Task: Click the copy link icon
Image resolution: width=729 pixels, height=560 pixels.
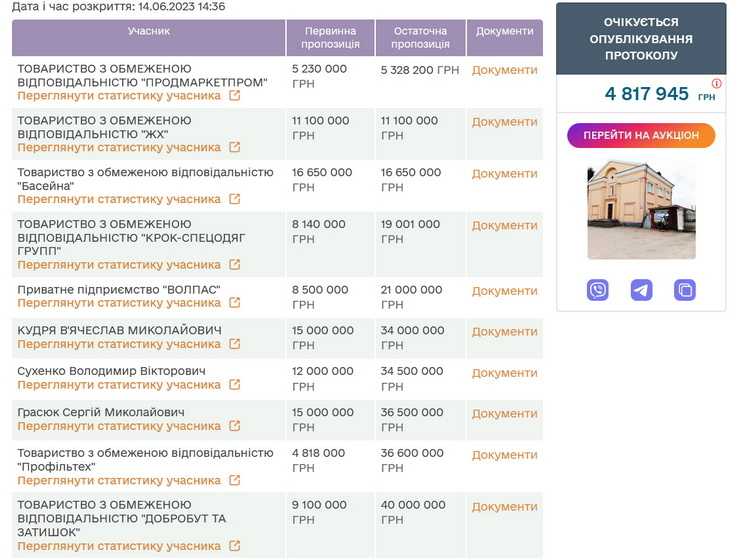Action: click(685, 290)
